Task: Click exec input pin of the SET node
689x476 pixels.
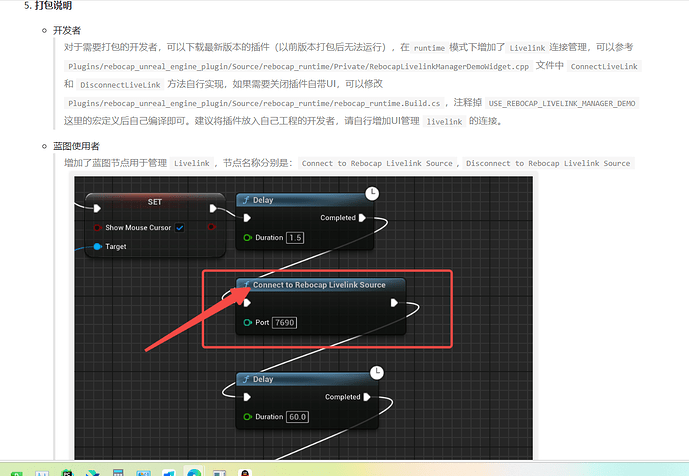Action: tap(97, 208)
